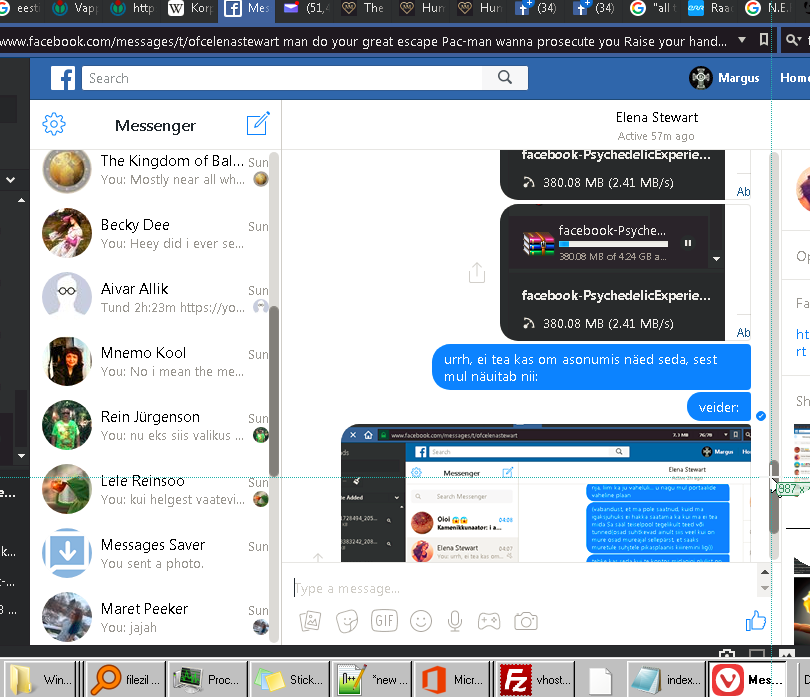Open the emoji picker
This screenshot has width=810, height=697.
(x=420, y=621)
